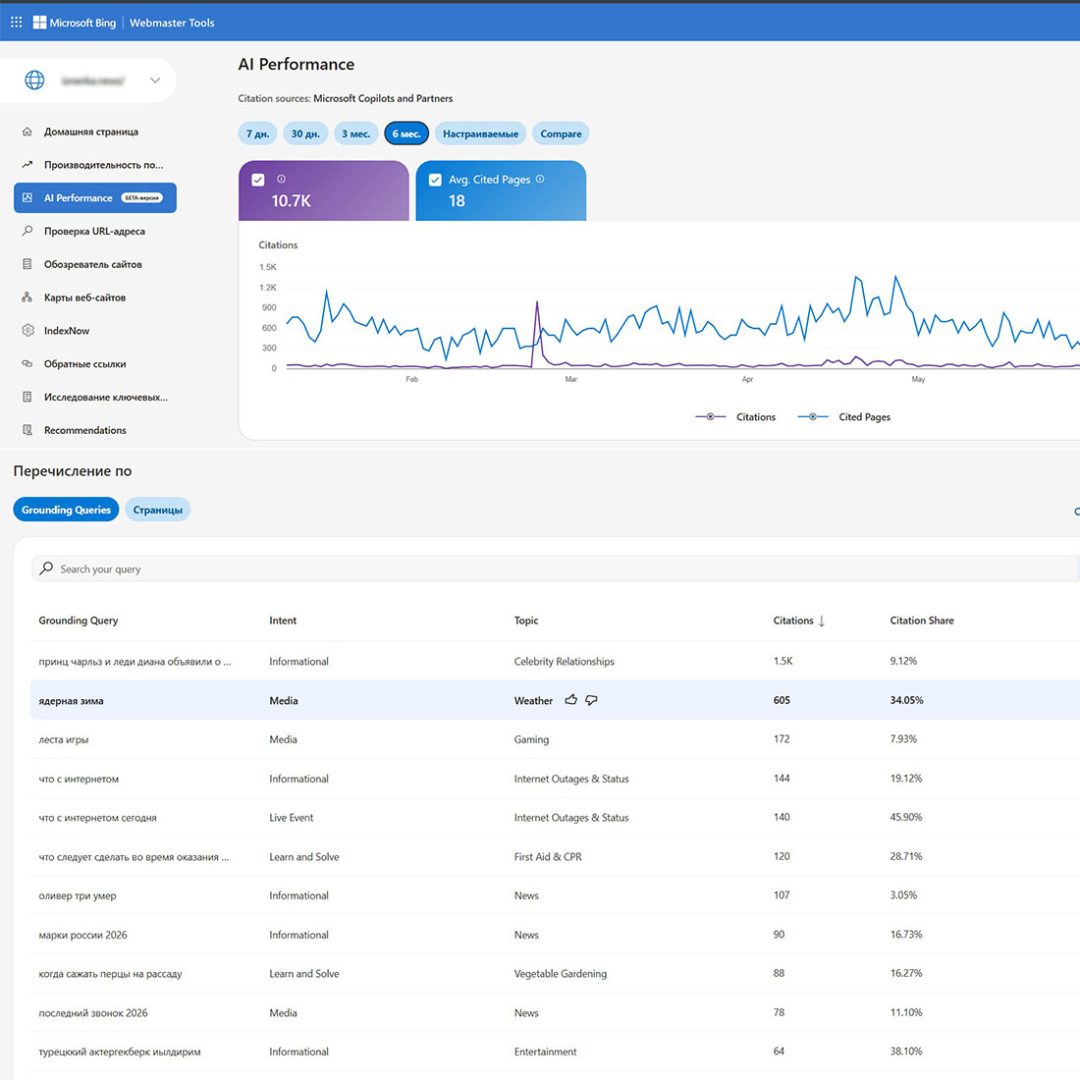Screen dimensions: 1080x1080
Task: Select the 30 дн. date range
Action: point(305,134)
